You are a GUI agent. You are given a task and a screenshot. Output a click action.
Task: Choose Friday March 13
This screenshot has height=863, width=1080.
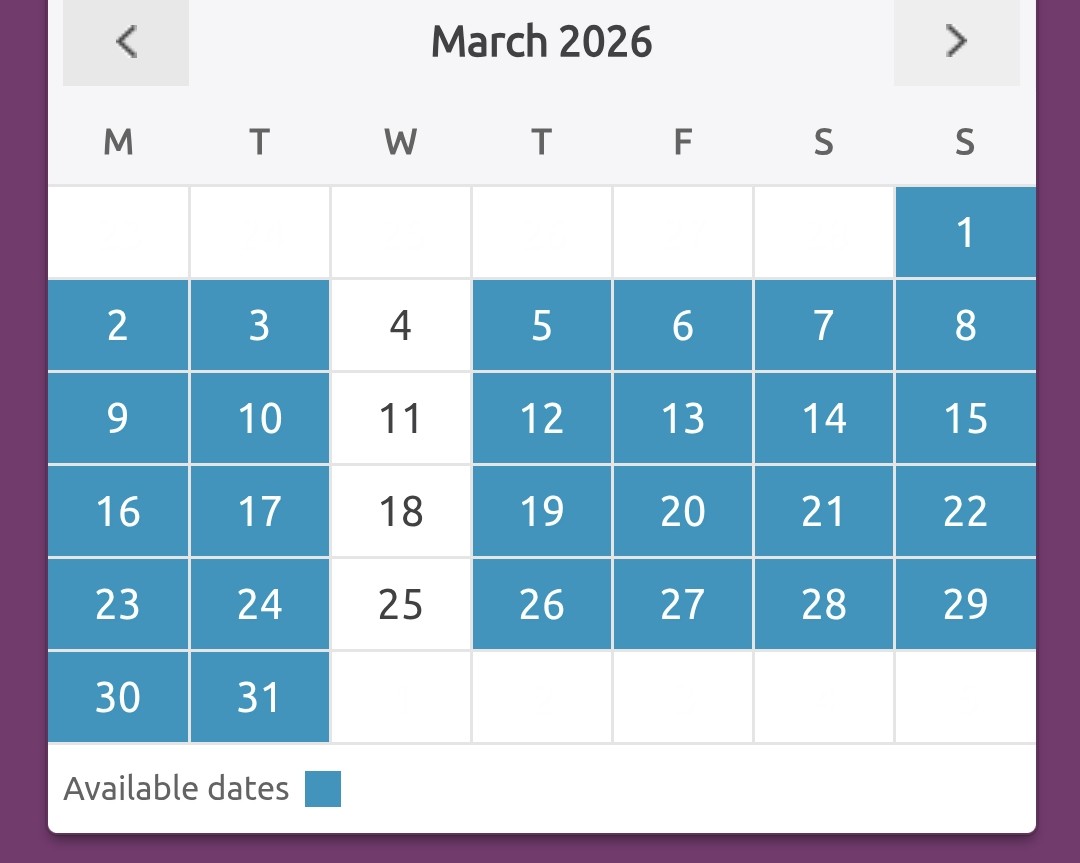tap(683, 418)
